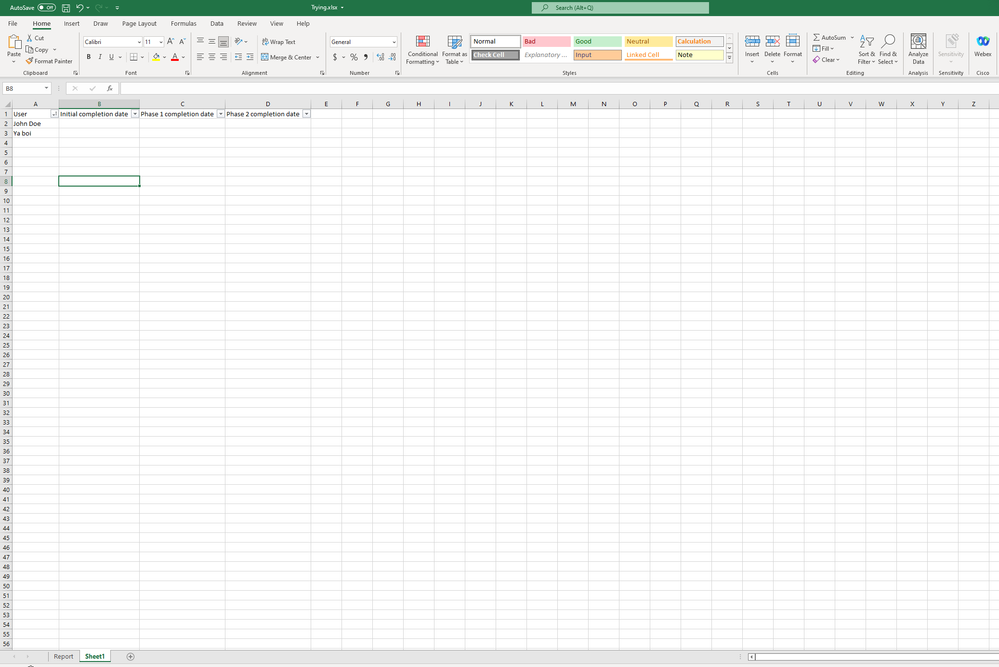
Task: Click the Copy icon
Action: (x=29, y=50)
